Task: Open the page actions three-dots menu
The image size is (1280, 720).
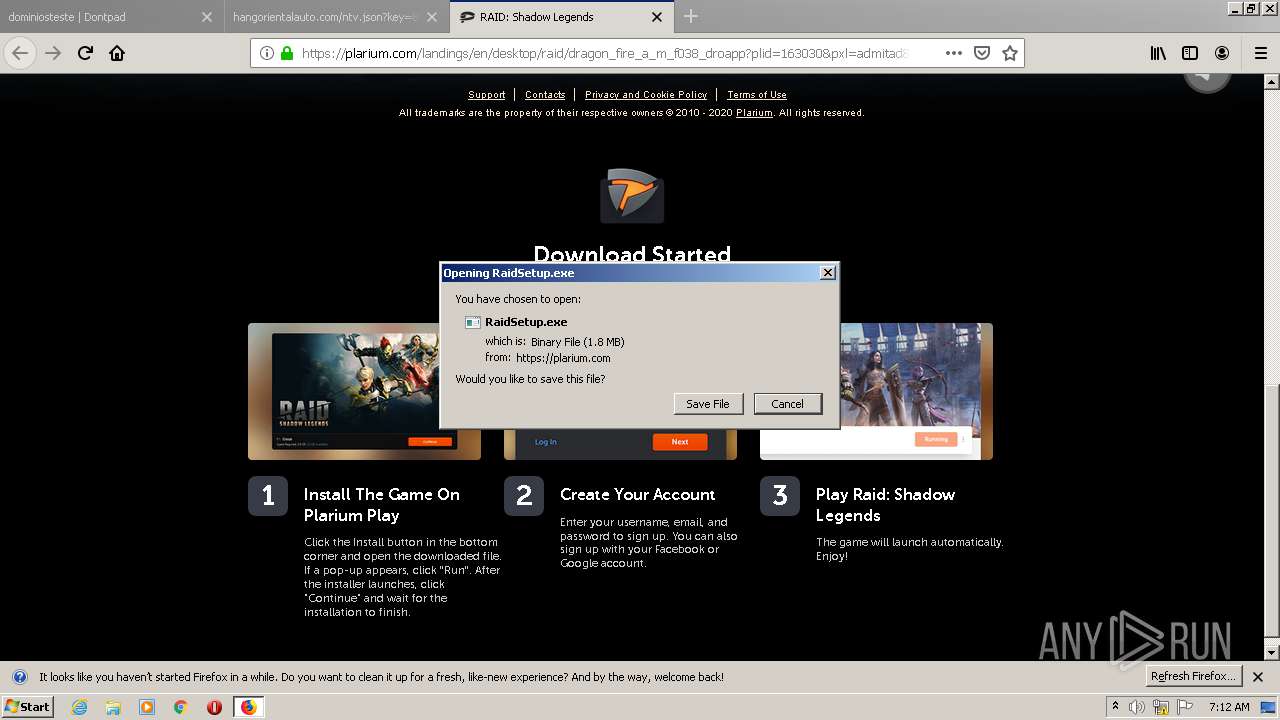Action: [954, 53]
